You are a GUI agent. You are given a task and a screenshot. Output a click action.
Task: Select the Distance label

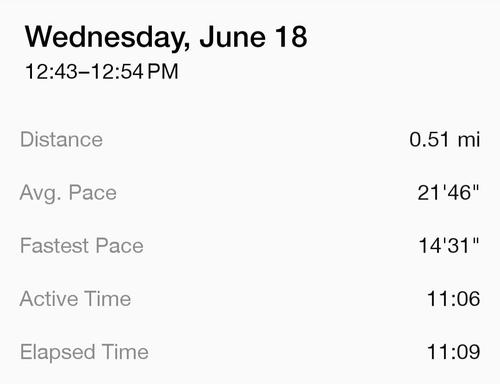click(x=61, y=139)
